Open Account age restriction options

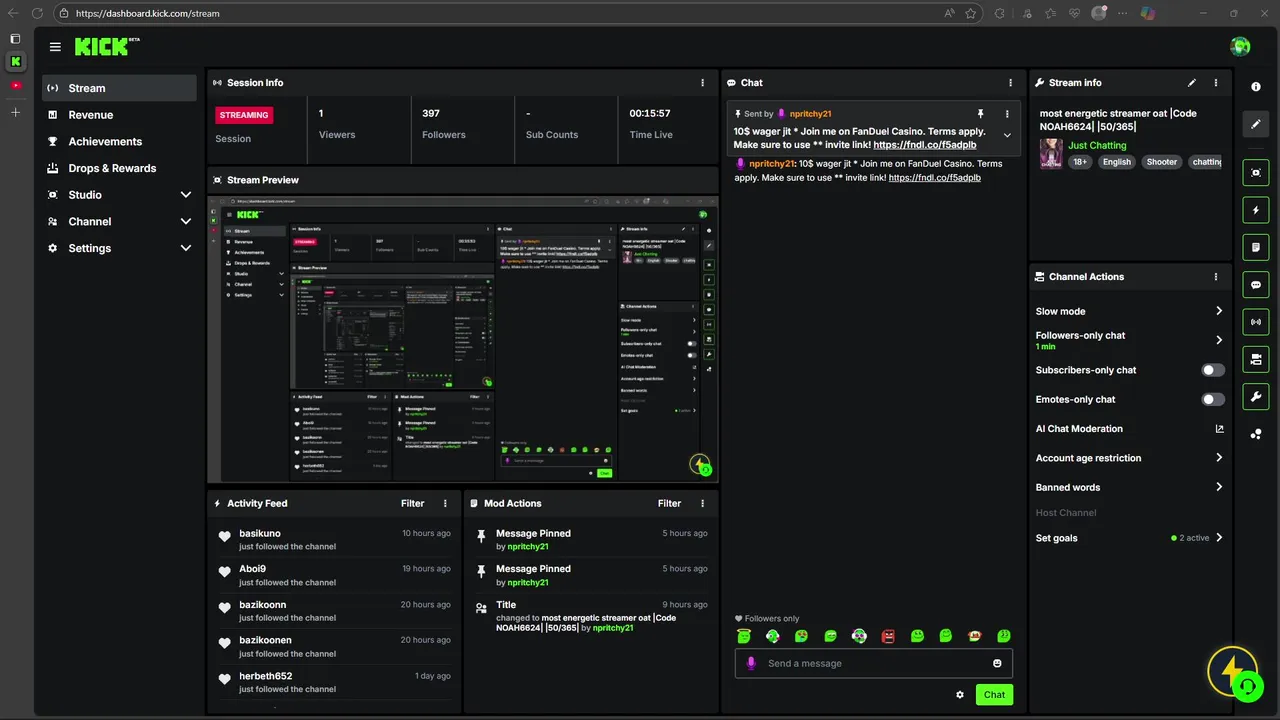click(x=1130, y=458)
